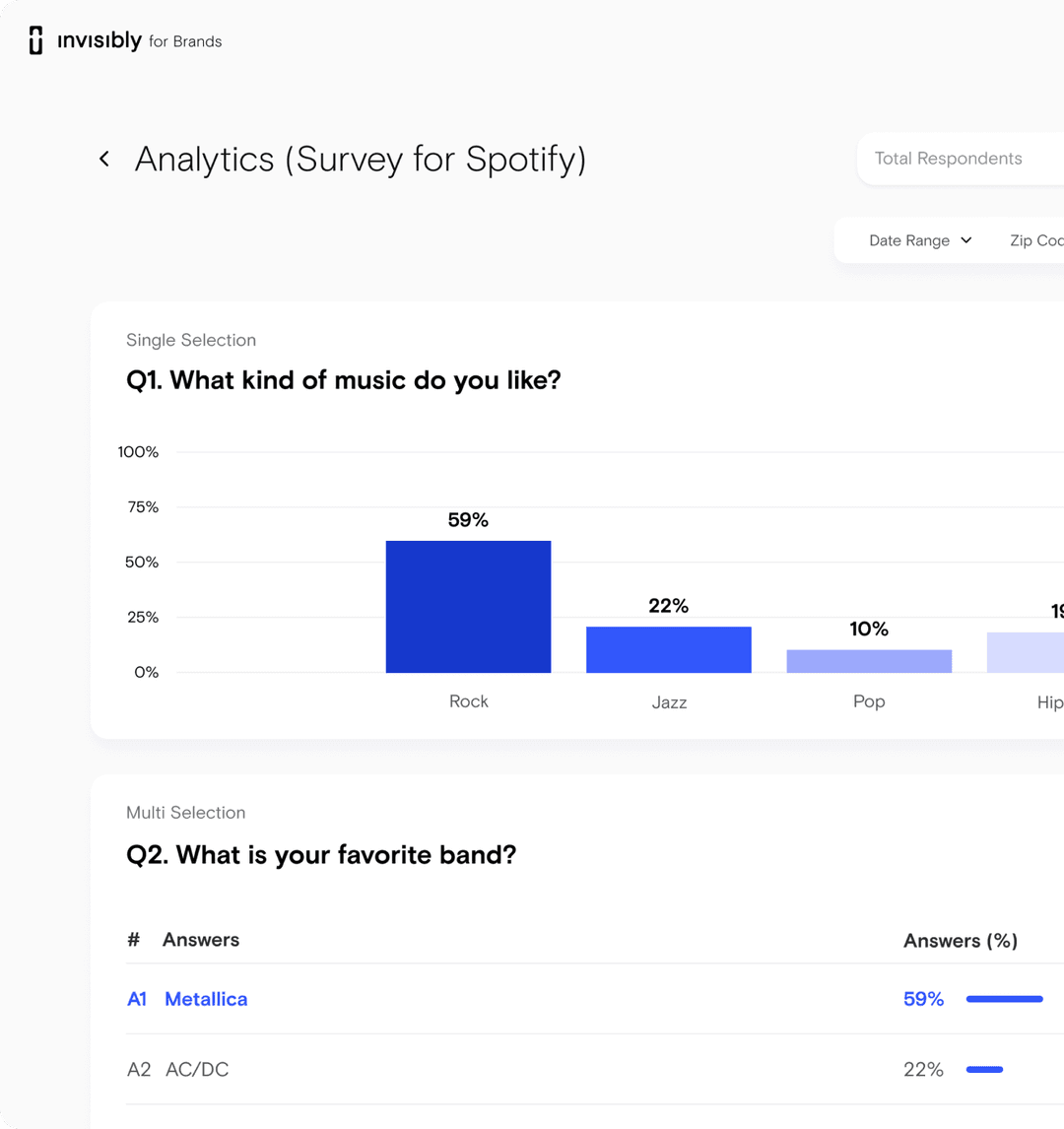The height and width of the screenshot is (1129, 1064).
Task: Open the Zip Code filter dropdown
Action: coord(1035,240)
